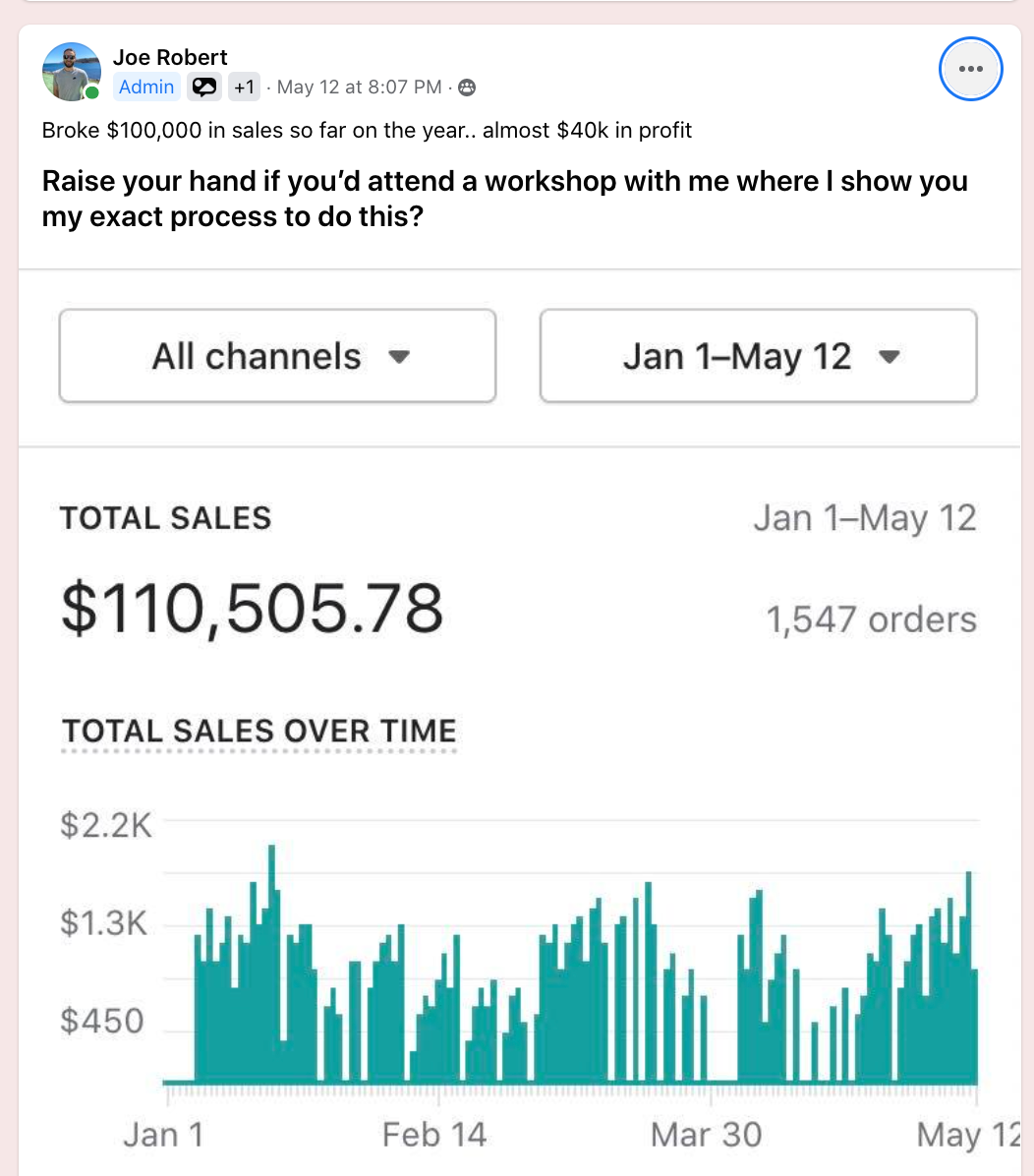
Task: Click Joe Robert's profile picture
Action: tap(71, 72)
